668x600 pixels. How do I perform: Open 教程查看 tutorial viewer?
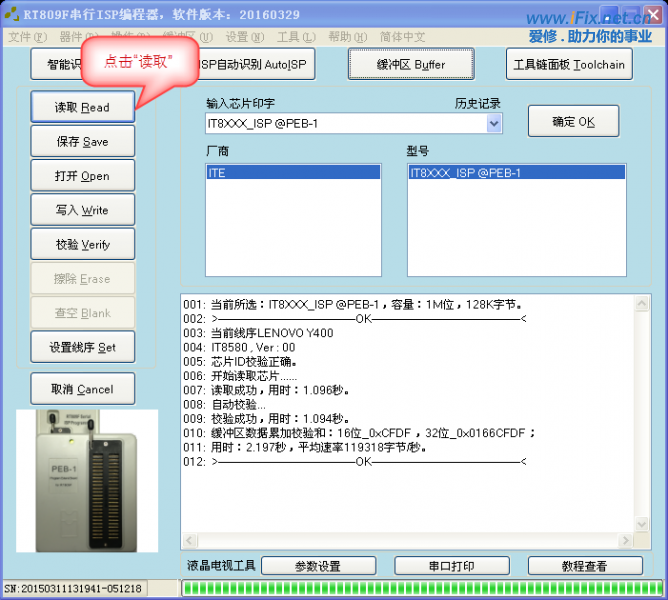pyautogui.click(x=585, y=566)
